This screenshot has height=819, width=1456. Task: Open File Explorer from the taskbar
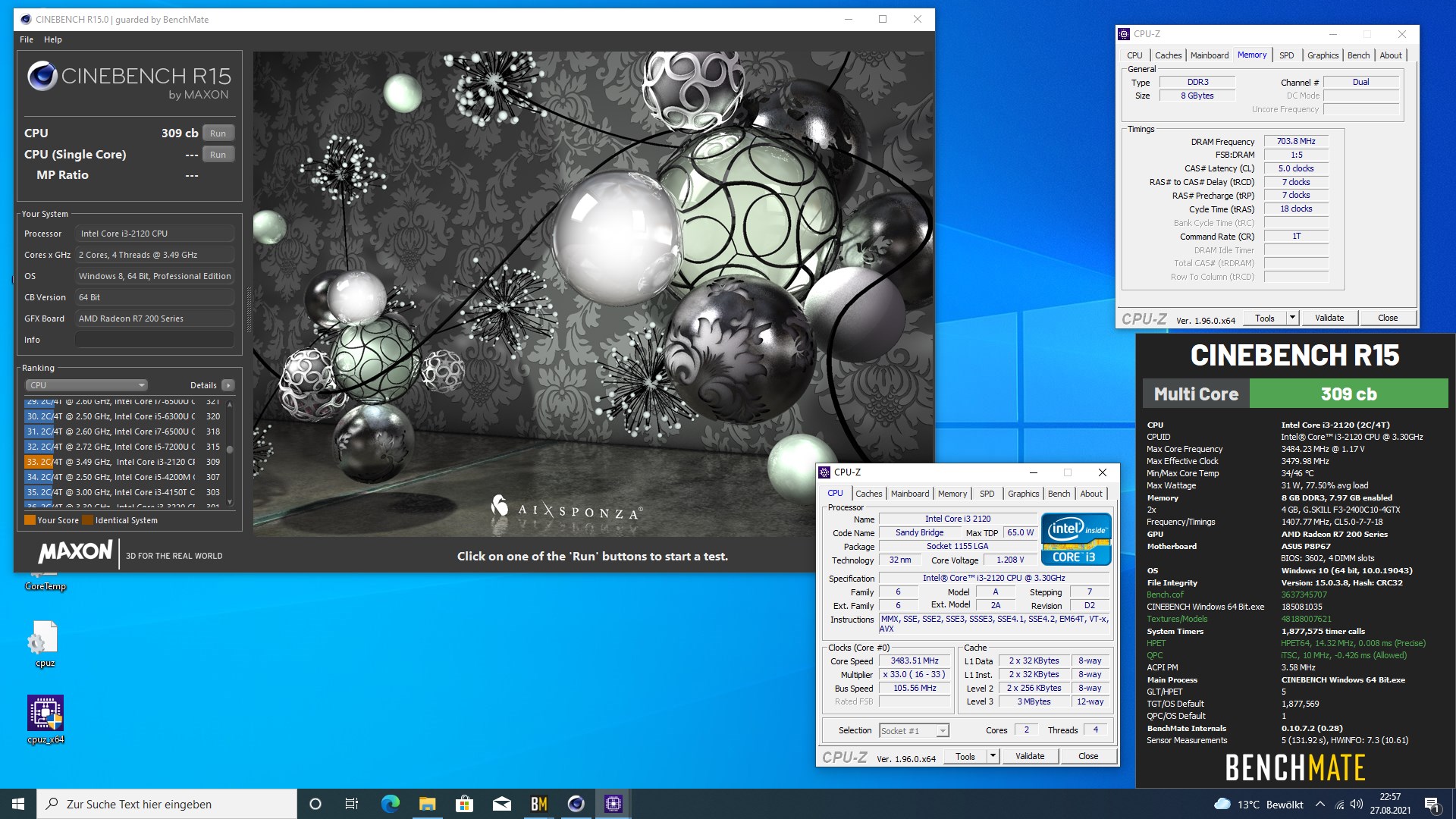pyautogui.click(x=427, y=804)
